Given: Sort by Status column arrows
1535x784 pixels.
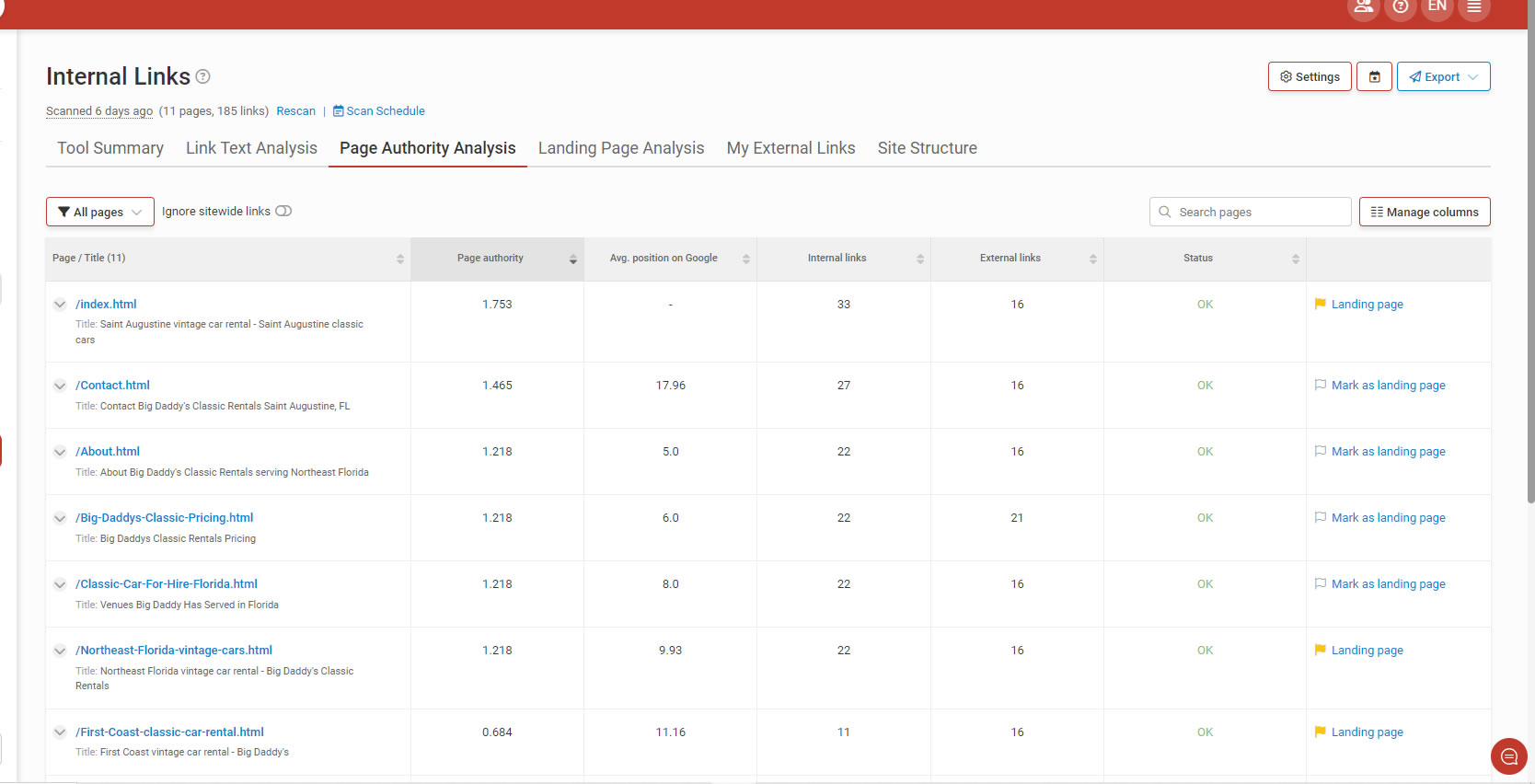Looking at the screenshot, I should 1296,259.
